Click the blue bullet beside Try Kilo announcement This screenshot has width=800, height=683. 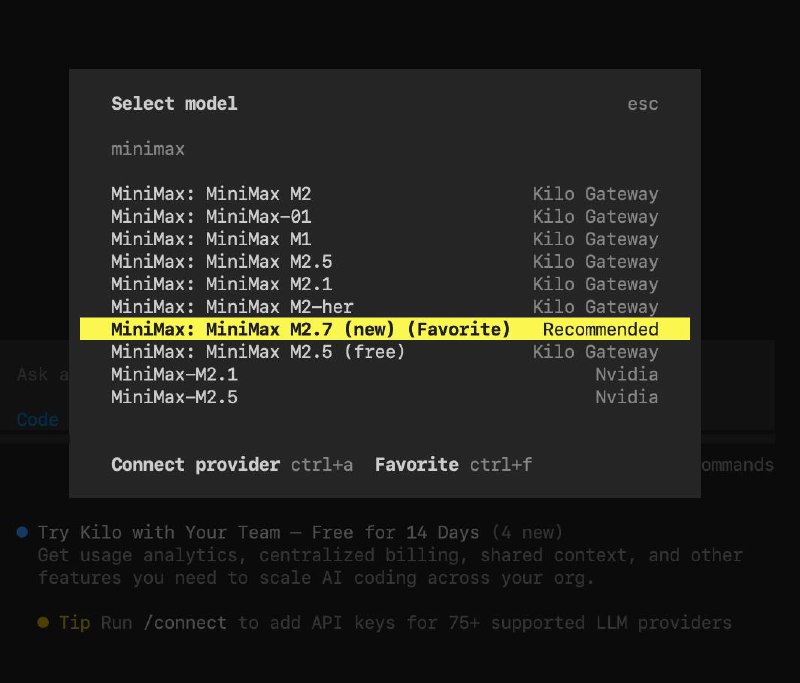[x=22, y=533]
